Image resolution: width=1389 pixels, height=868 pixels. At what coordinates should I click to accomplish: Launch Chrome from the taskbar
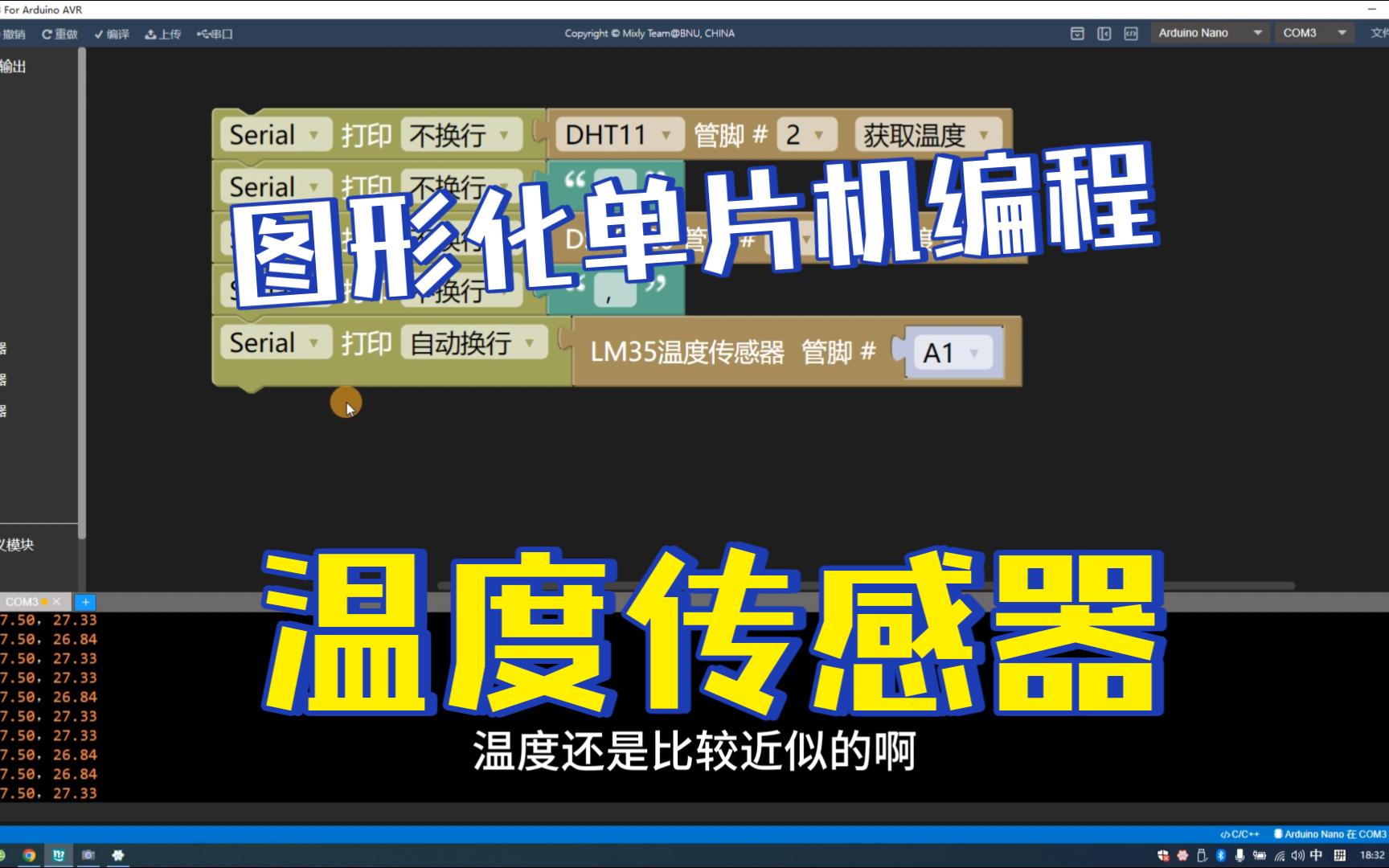click(30, 854)
